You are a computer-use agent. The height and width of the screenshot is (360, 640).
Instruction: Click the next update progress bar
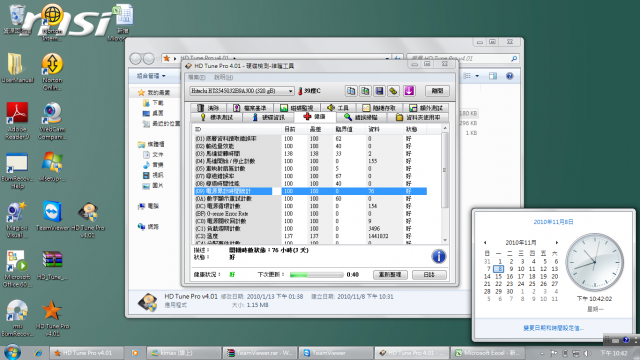[317, 275]
